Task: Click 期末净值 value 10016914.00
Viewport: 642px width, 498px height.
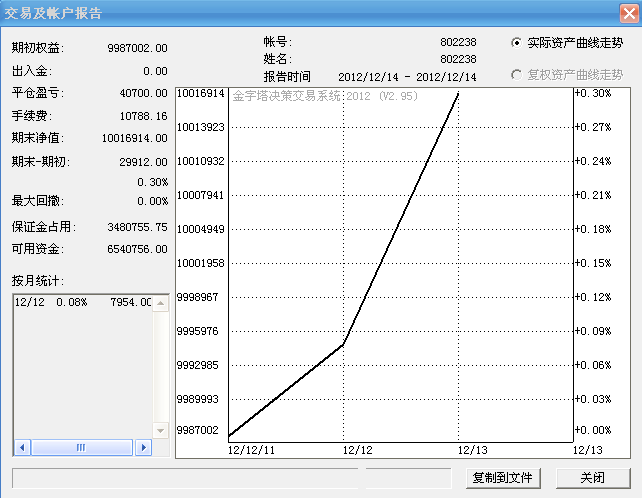Action: tap(134, 138)
